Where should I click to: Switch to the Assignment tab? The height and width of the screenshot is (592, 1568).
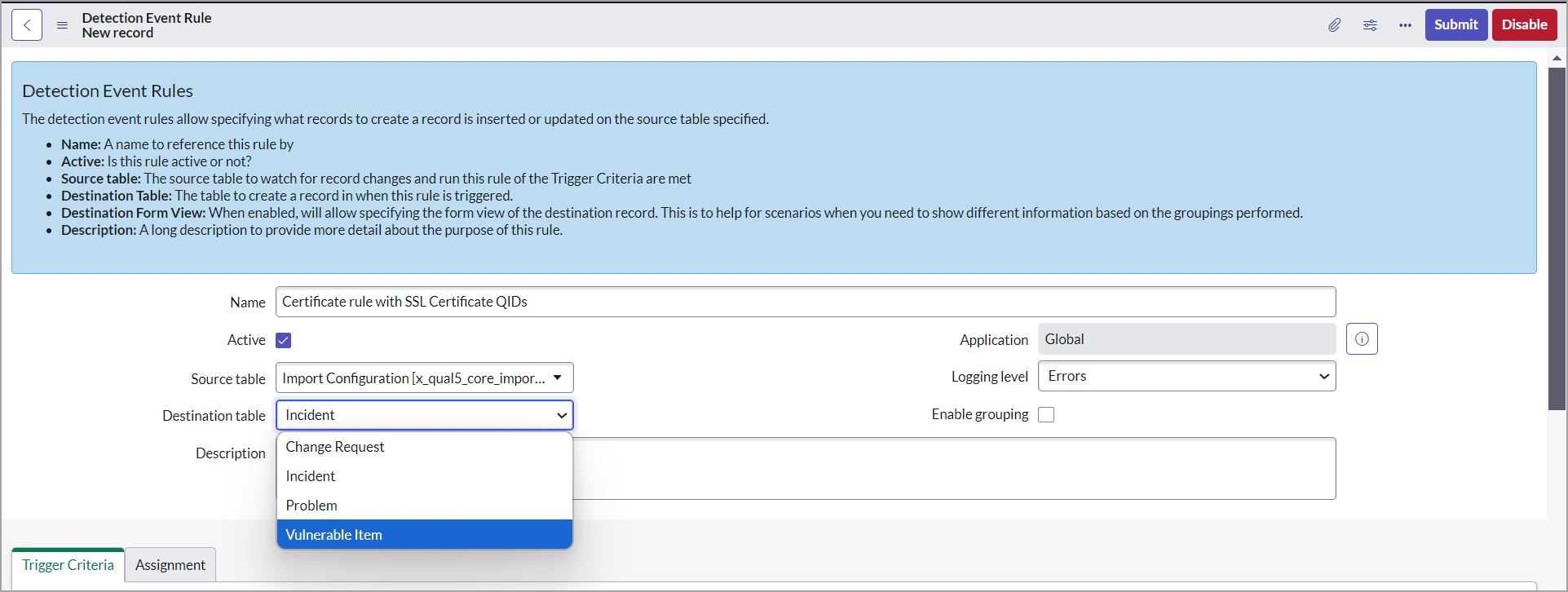point(170,565)
